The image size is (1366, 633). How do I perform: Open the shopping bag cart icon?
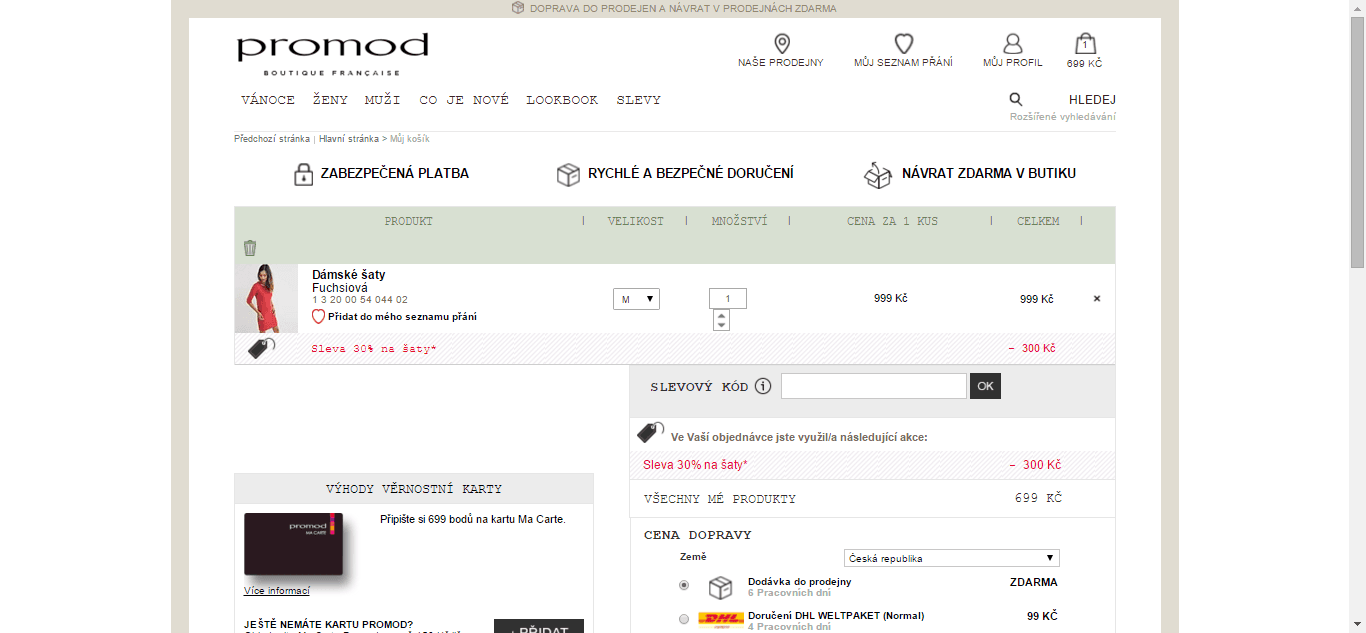tap(1085, 44)
